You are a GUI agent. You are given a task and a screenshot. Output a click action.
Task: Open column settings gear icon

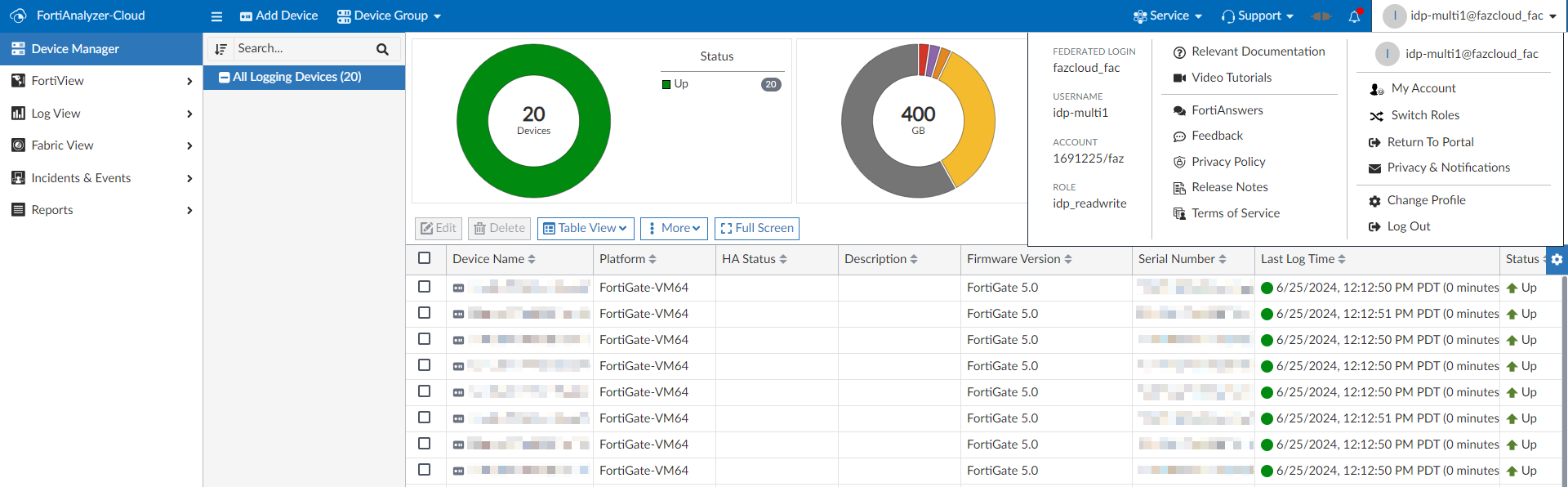pos(1557,259)
